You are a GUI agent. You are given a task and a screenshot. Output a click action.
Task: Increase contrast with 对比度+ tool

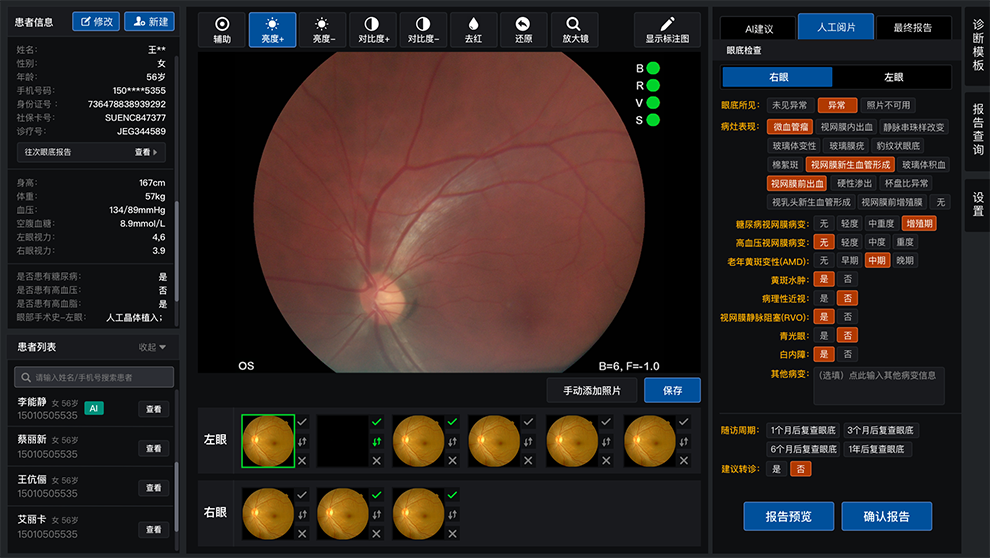coord(371,30)
